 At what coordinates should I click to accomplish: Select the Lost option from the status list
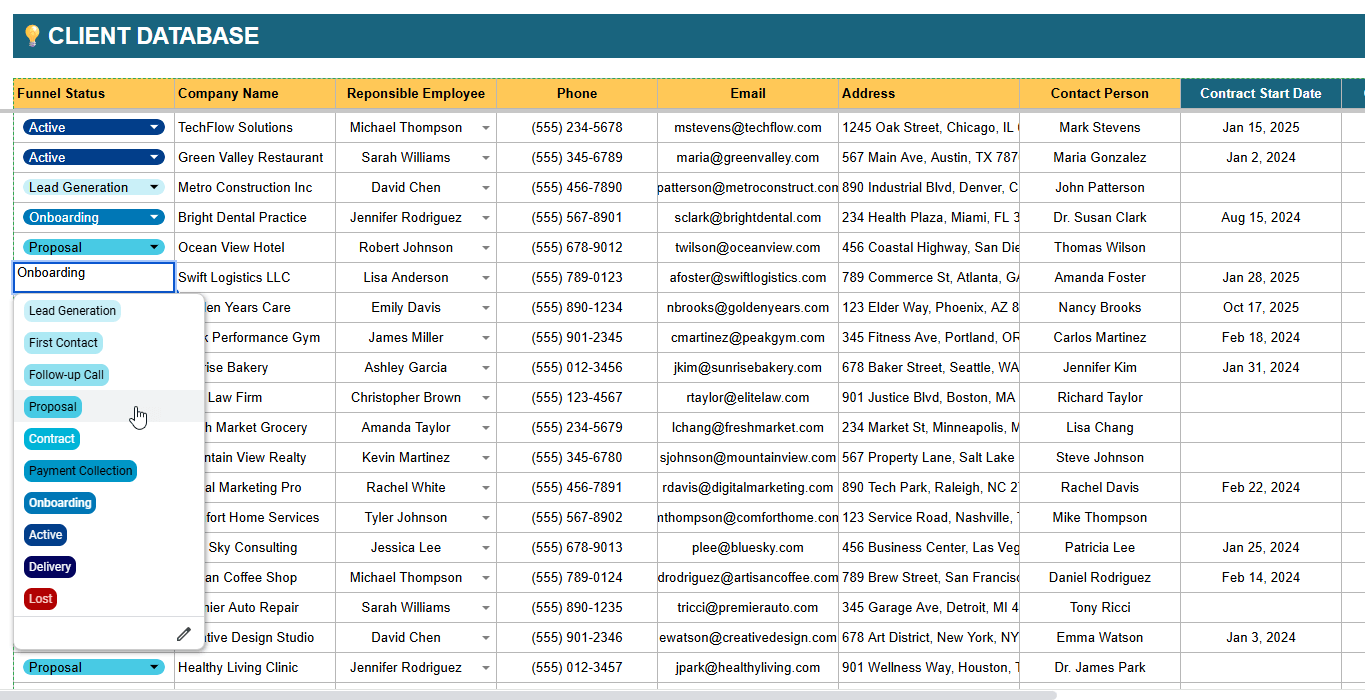40,599
